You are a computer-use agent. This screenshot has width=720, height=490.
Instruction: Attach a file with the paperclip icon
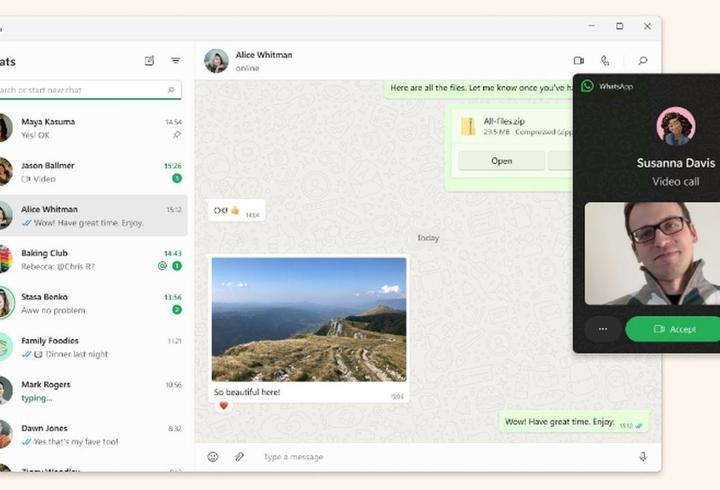coord(239,456)
